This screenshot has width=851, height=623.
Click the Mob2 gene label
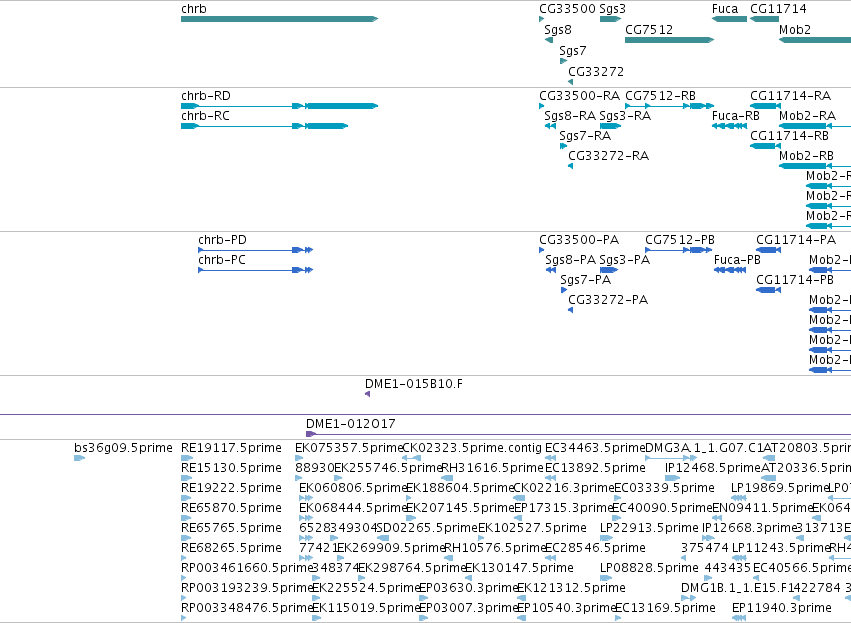pos(795,30)
